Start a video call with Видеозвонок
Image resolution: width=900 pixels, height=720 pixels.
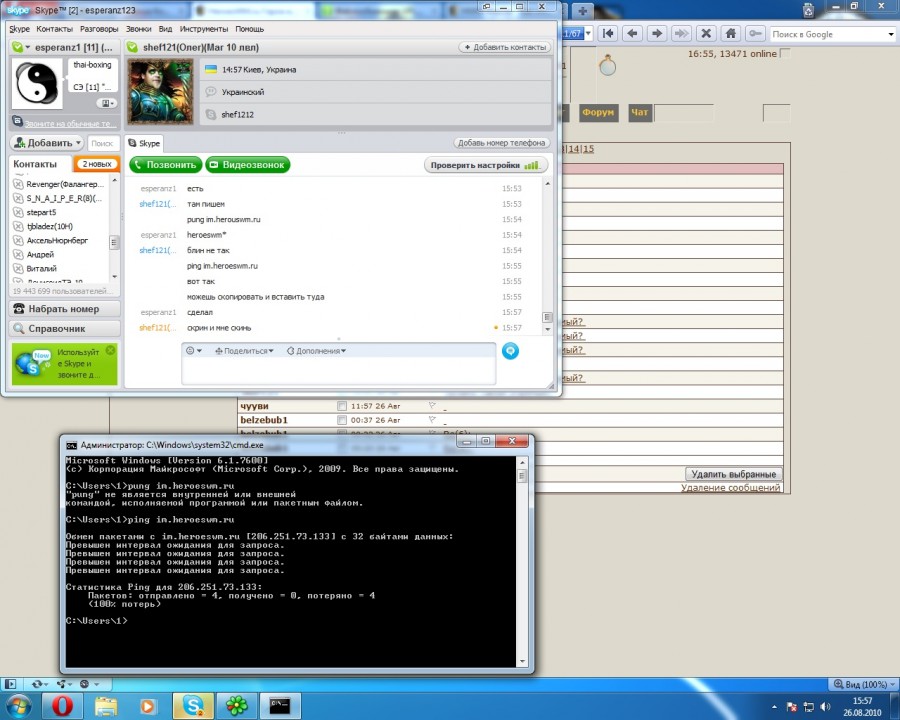(x=248, y=165)
